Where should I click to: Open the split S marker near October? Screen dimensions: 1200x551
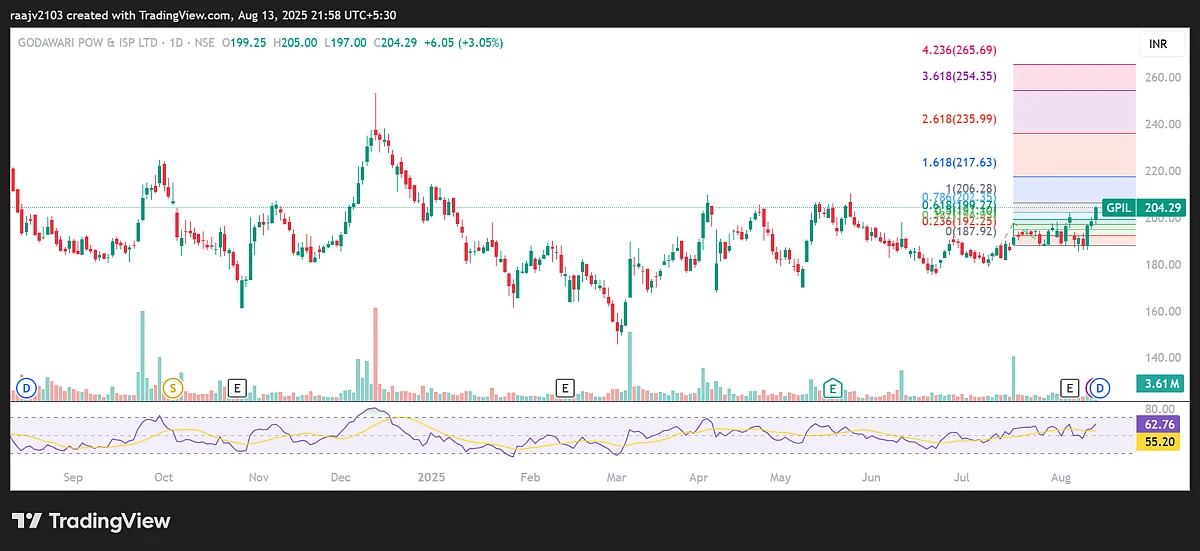pos(173,386)
